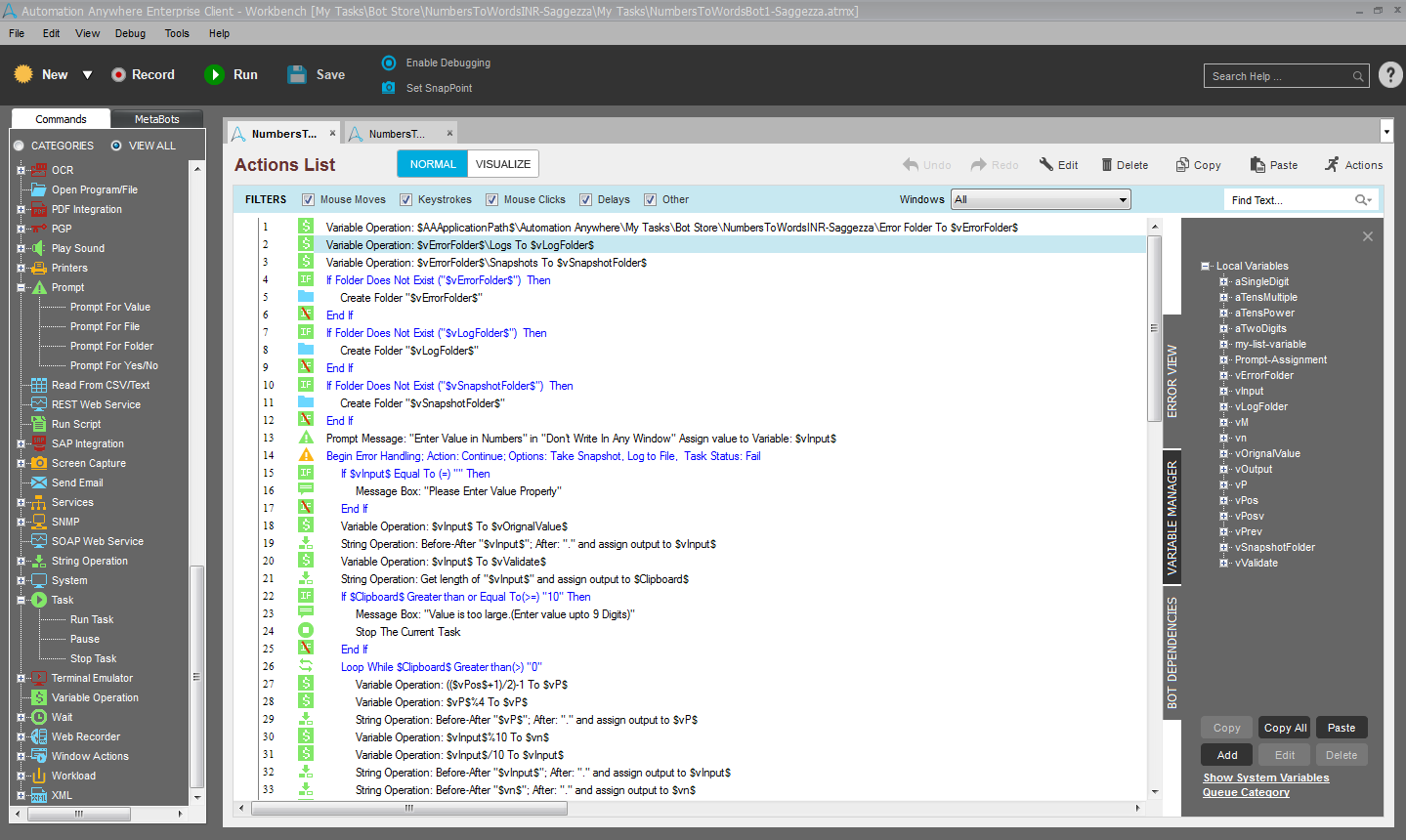Click the Screen Capture command icon
Image resolution: width=1406 pixels, height=840 pixels.
click(39, 463)
